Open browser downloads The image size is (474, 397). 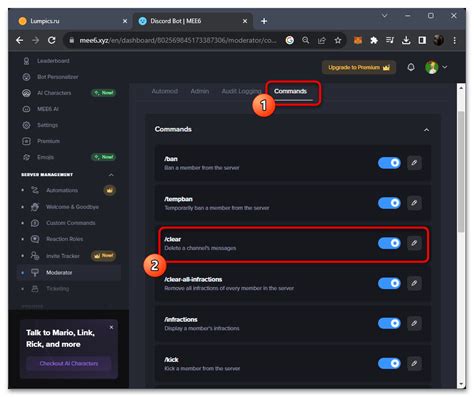tap(406, 40)
